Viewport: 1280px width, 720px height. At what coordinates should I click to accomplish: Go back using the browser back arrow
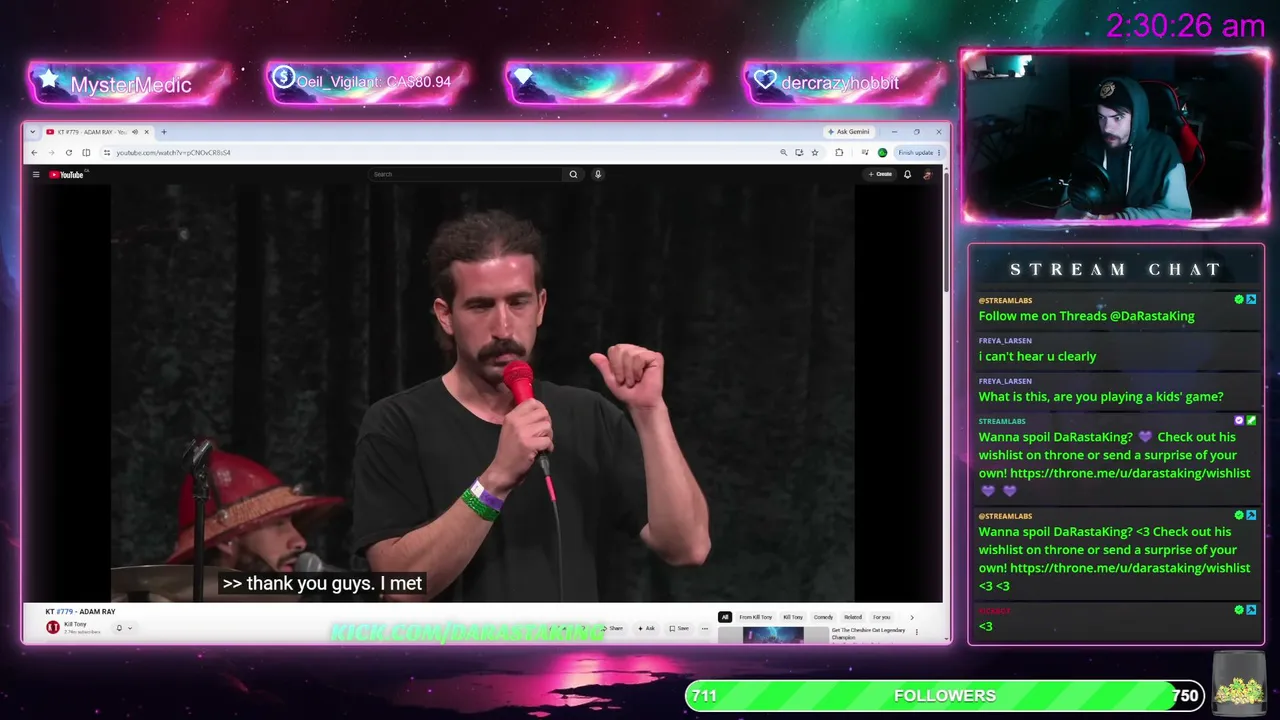tap(34, 153)
